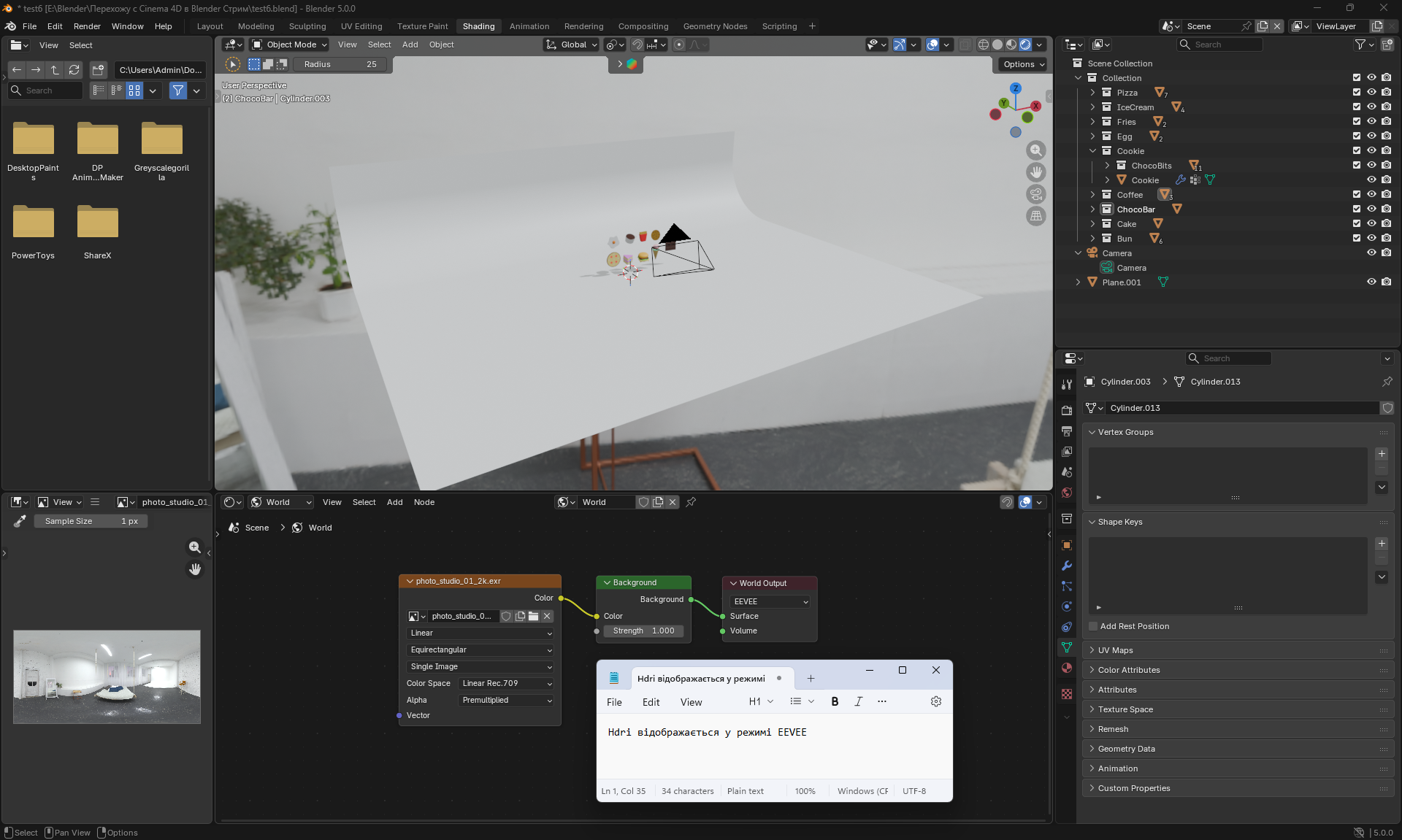Hide the Pizza collection in viewport
Image resolution: width=1402 pixels, height=840 pixels.
tap(1371, 93)
